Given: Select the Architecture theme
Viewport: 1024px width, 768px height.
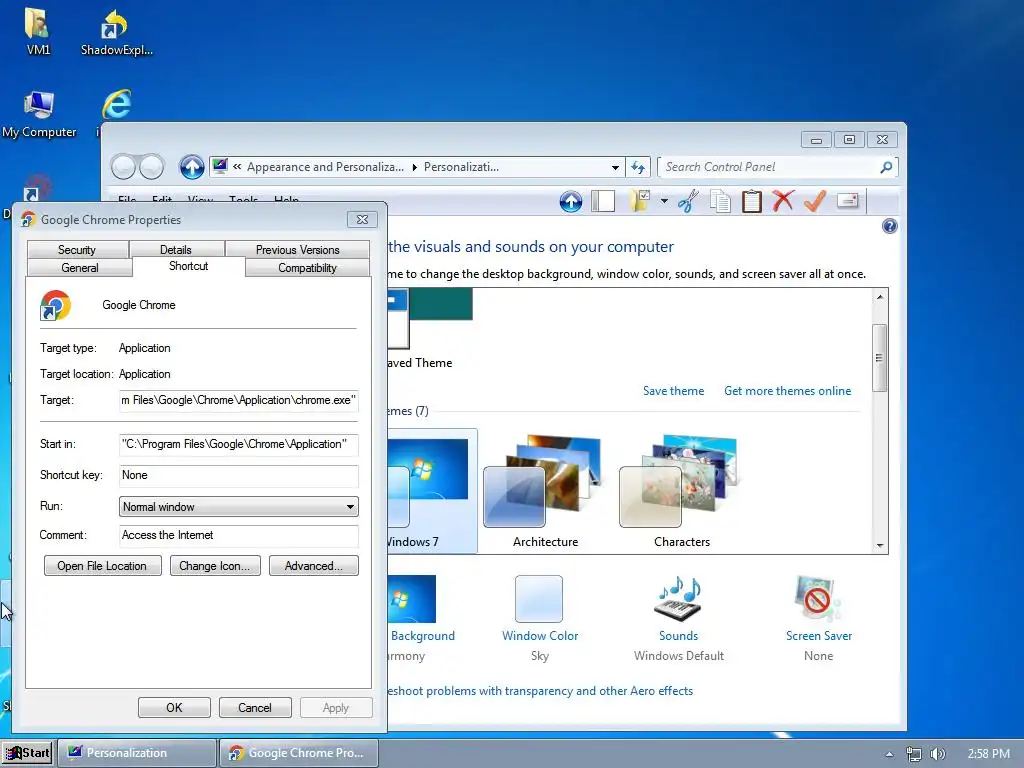Looking at the screenshot, I should pyautogui.click(x=545, y=492).
